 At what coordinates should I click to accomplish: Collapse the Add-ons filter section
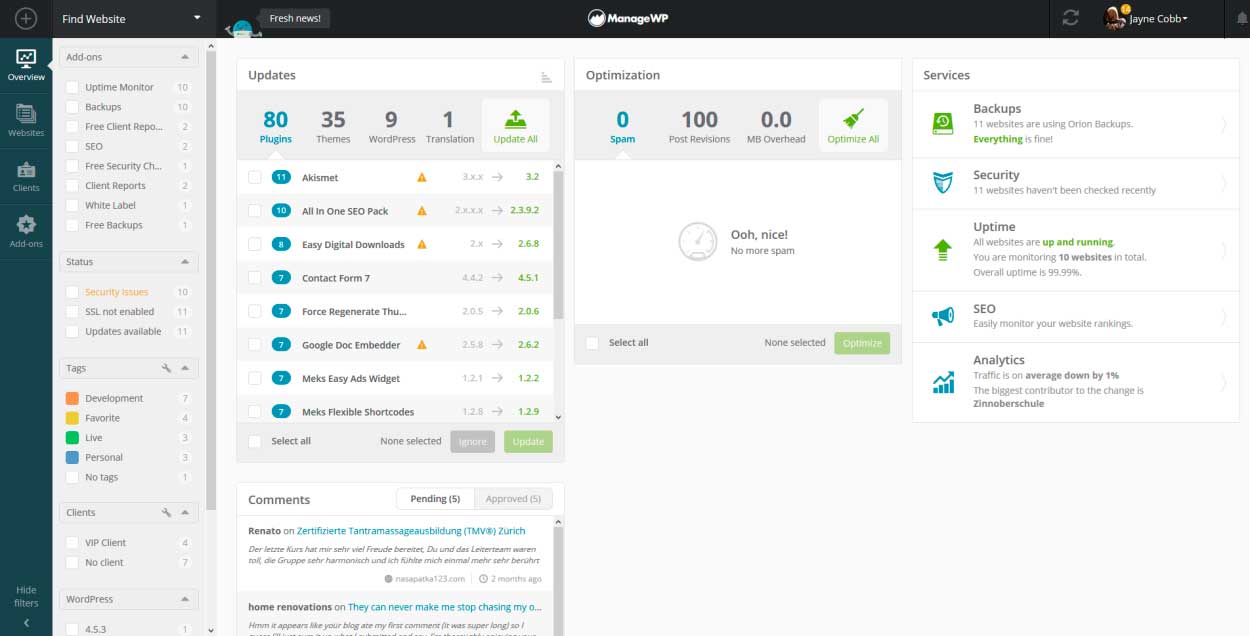click(x=185, y=57)
